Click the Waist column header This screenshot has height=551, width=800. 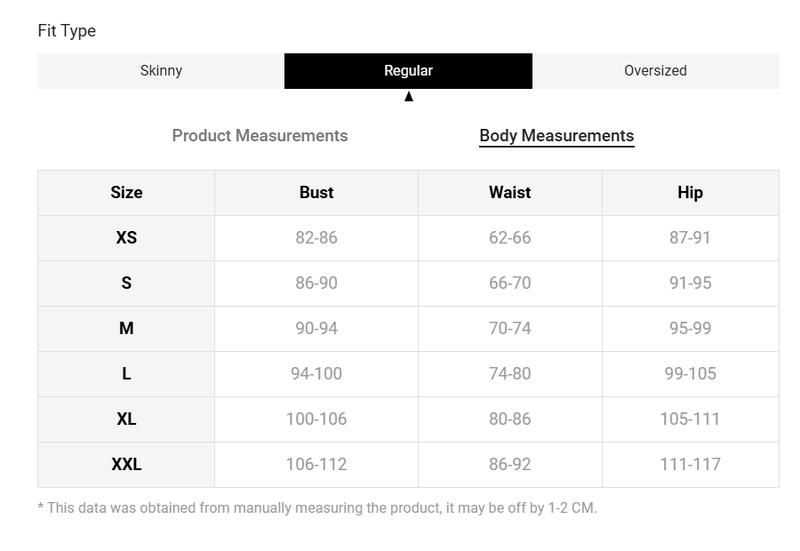(510, 193)
